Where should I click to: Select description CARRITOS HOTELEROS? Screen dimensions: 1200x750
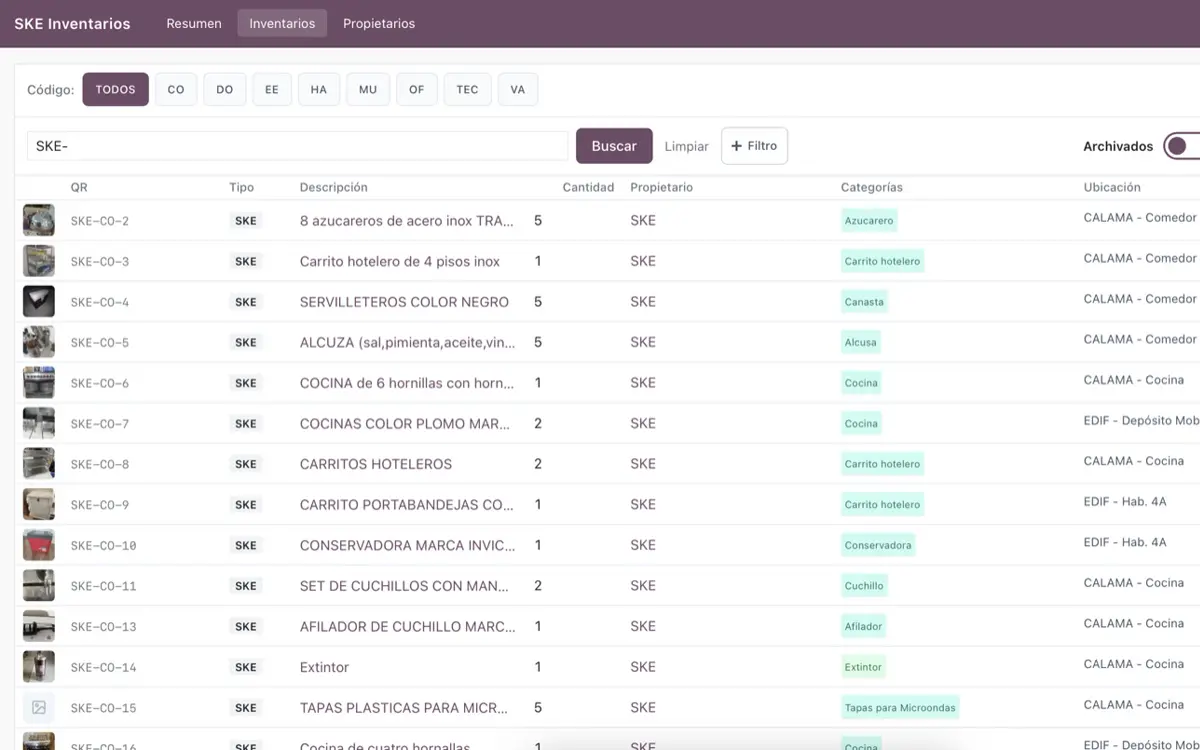click(376, 464)
